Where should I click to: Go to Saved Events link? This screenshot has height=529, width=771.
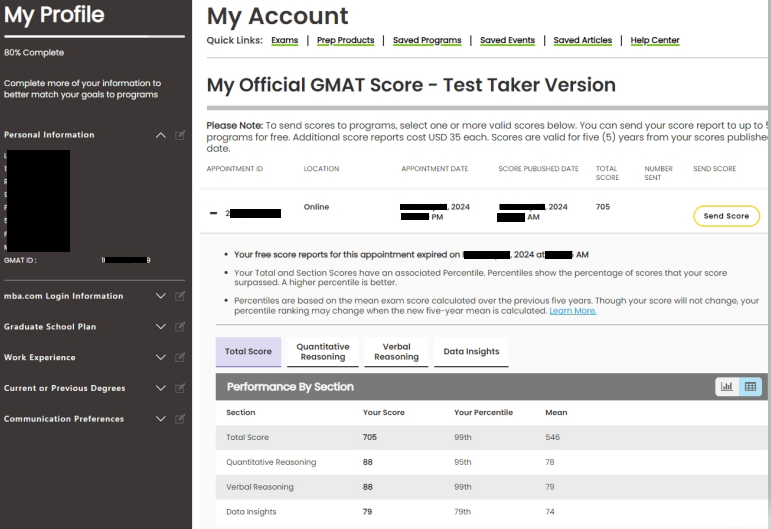[x=507, y=40]
